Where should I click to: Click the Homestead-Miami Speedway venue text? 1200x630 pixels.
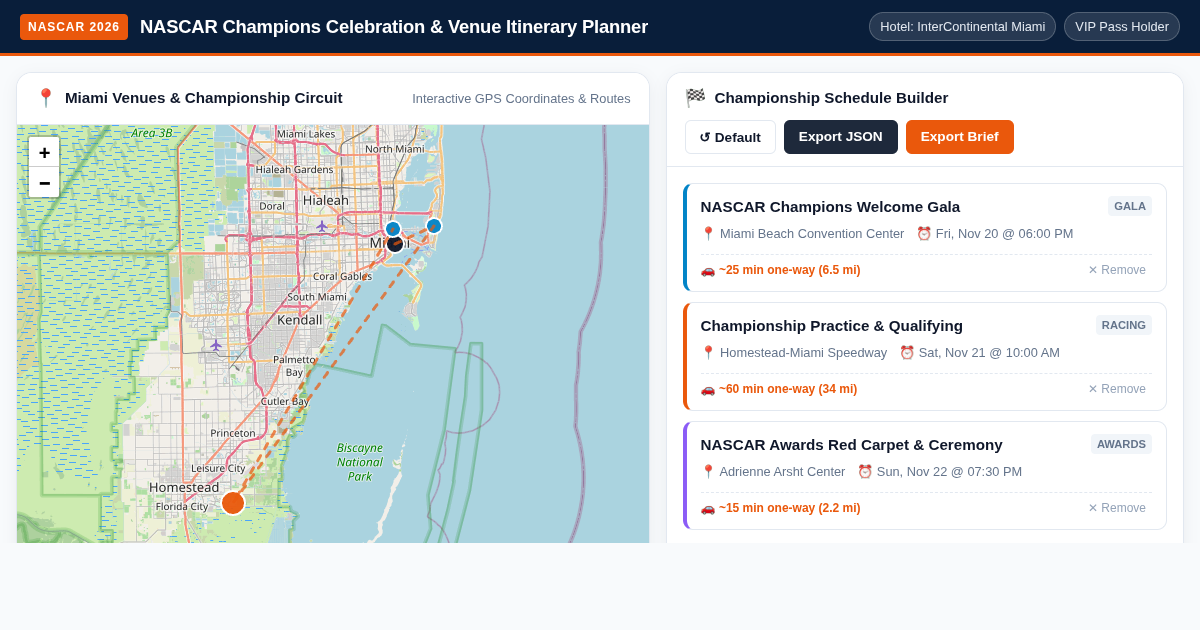[x=803, y=352]
